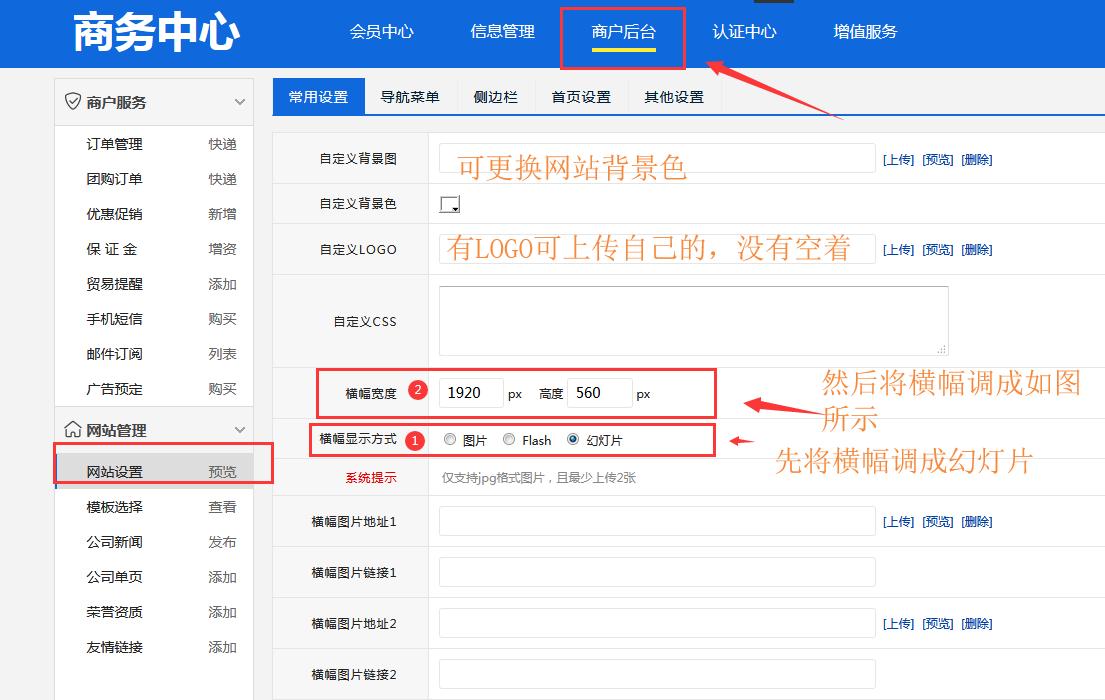
Task: Choose the 图片 banner display option
Action: click(450, 439)
